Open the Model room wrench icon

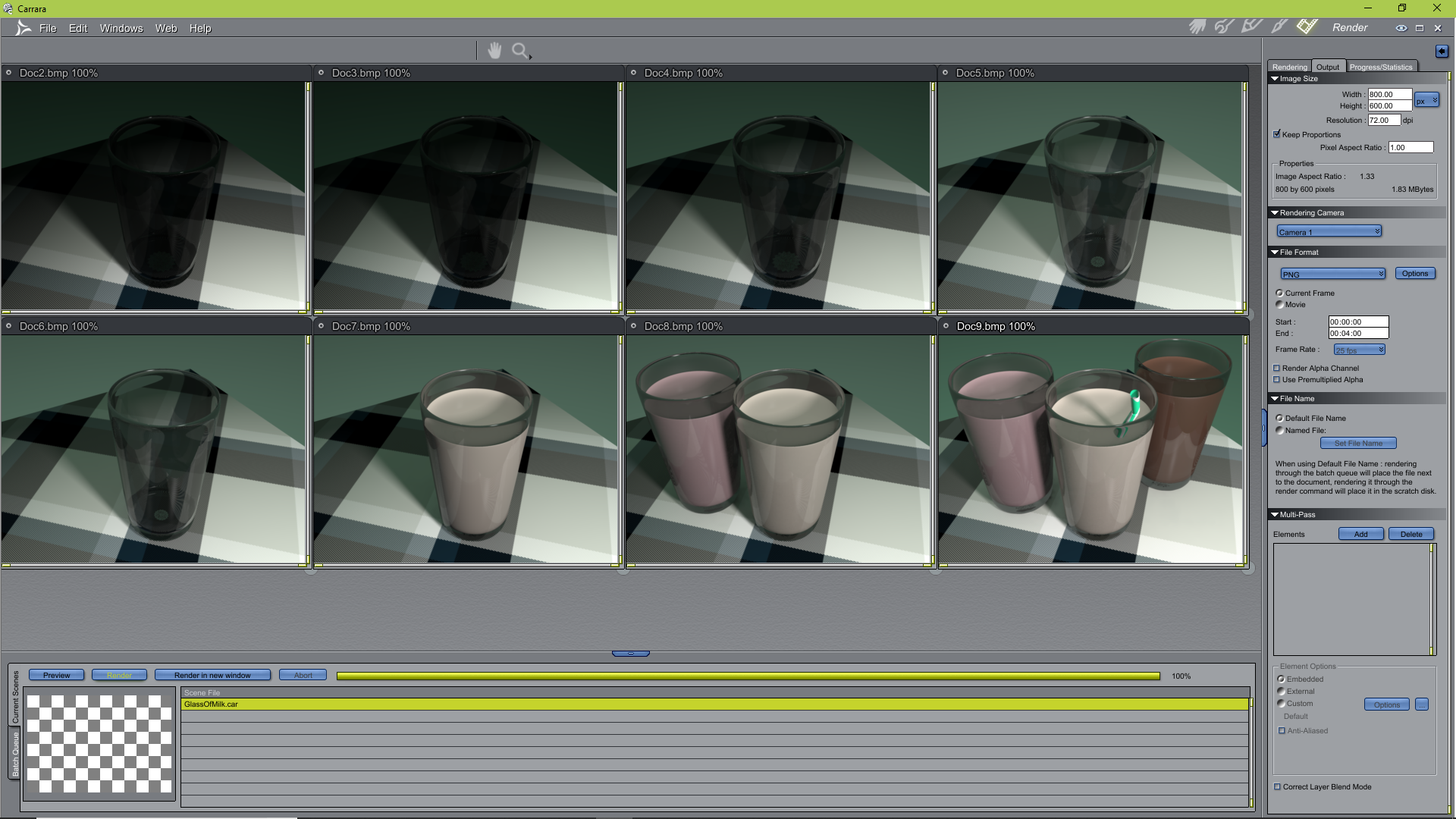(1224, 27)
